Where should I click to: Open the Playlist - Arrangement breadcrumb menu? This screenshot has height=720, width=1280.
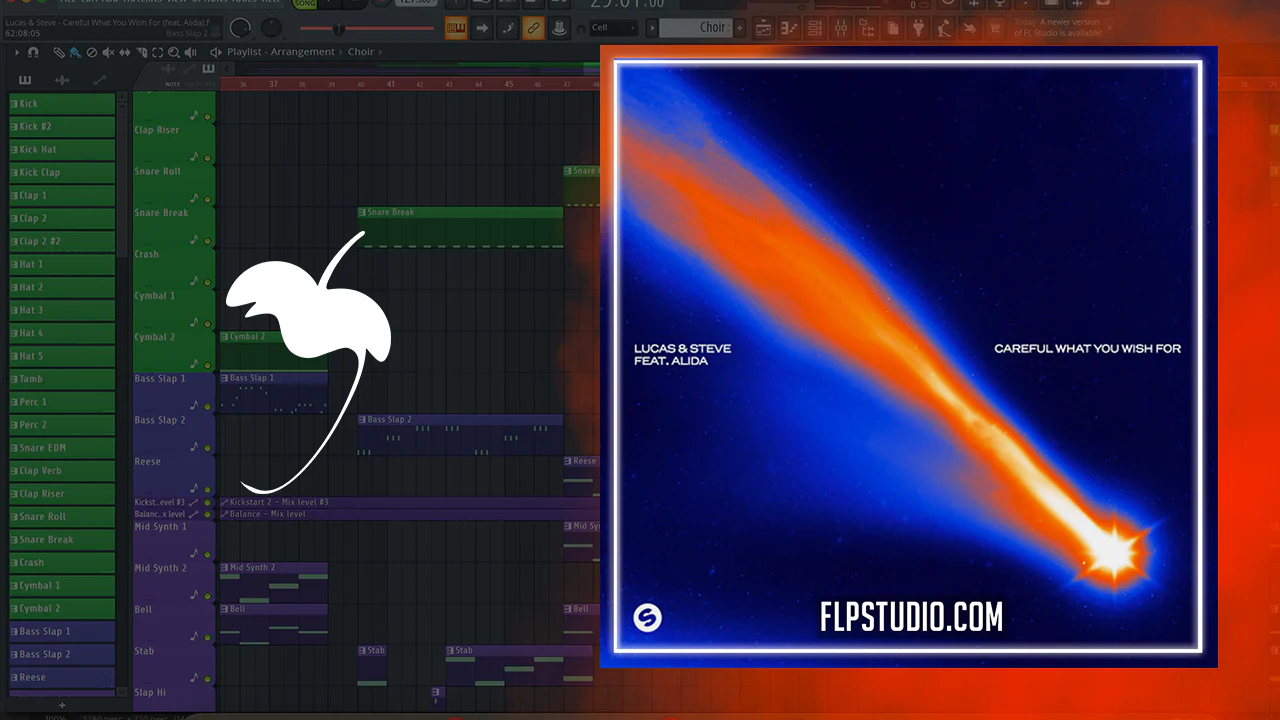pos(283,52)
